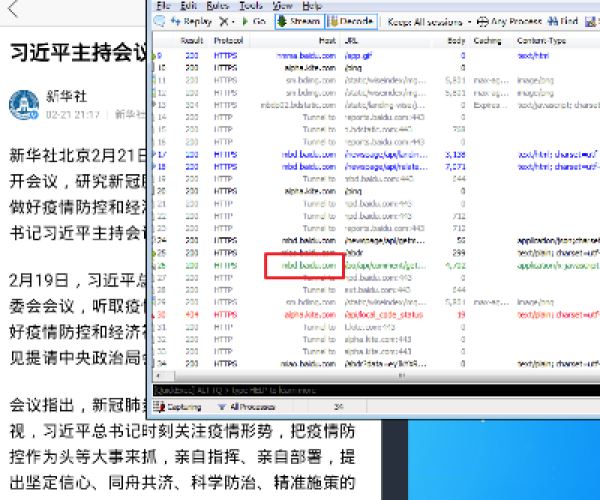Select session 25 with URL /abdr

pos(376,253)
